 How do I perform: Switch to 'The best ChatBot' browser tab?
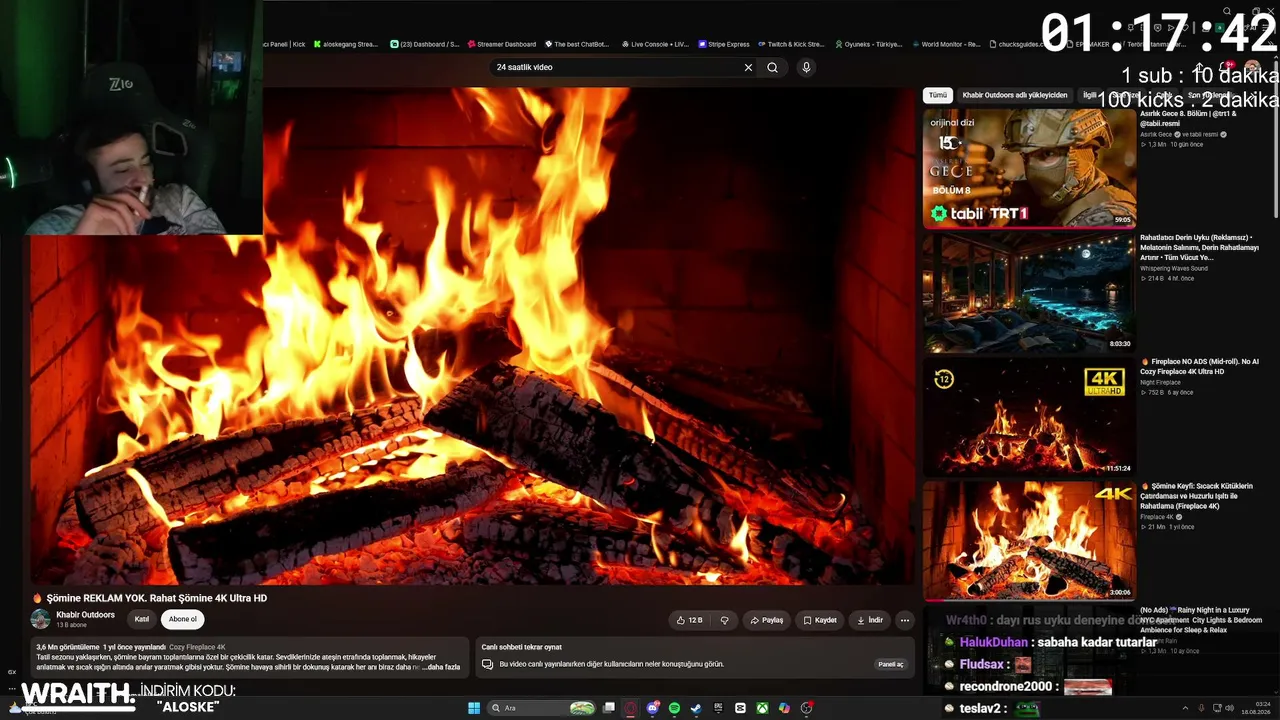[x=577, y=44]
